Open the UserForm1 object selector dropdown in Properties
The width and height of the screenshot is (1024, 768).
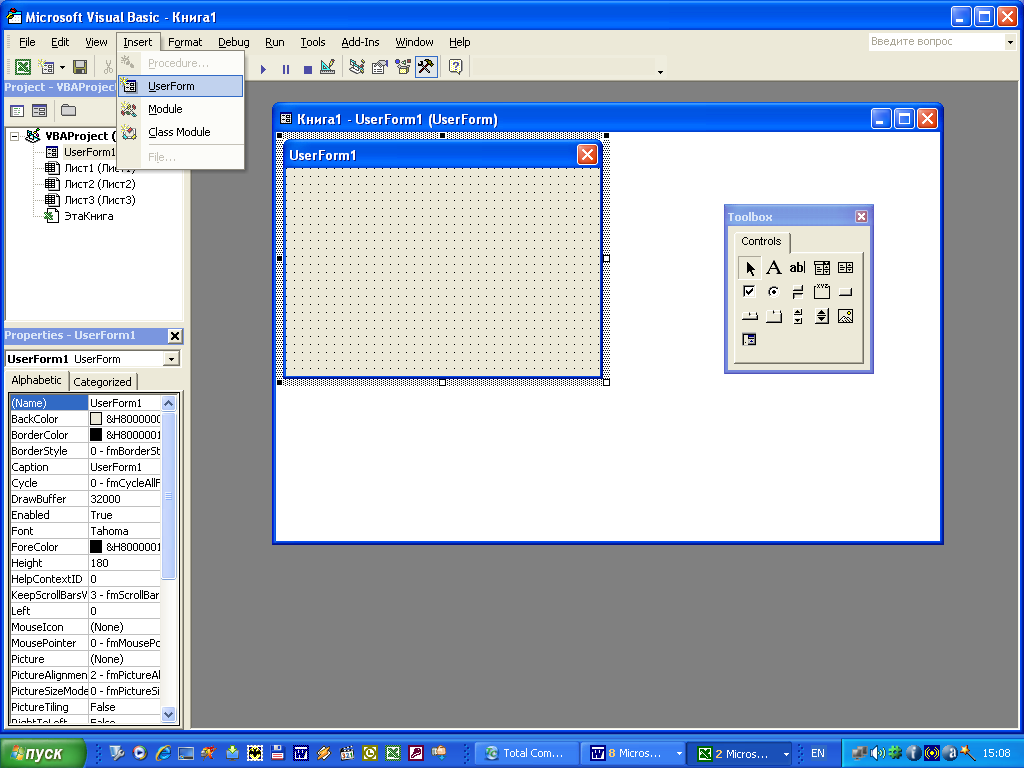pos(171,359)
